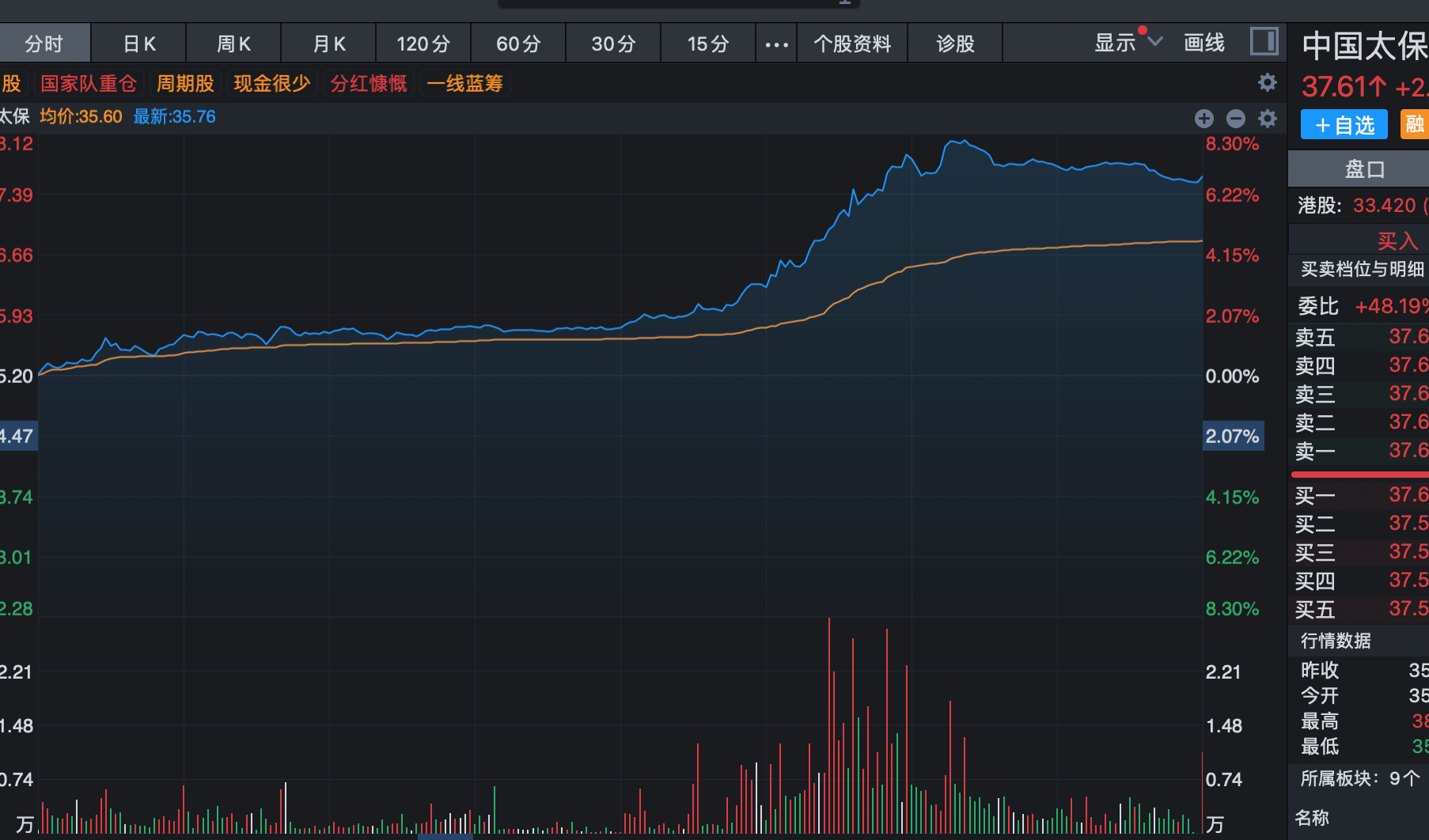The height and width of the screenshot is (840, 1429).
Task: Click the blue-highlighted 2.07% axis marker
Action: (x=1233, y=437)
